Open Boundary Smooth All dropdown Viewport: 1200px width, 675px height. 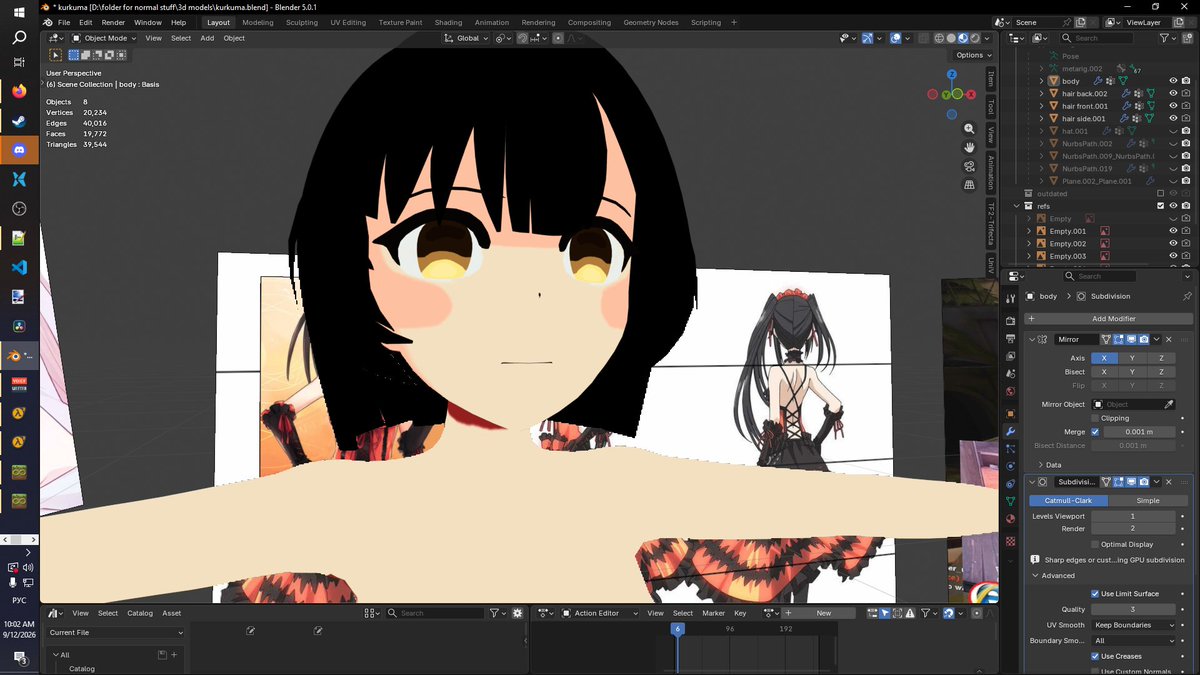1134,641
